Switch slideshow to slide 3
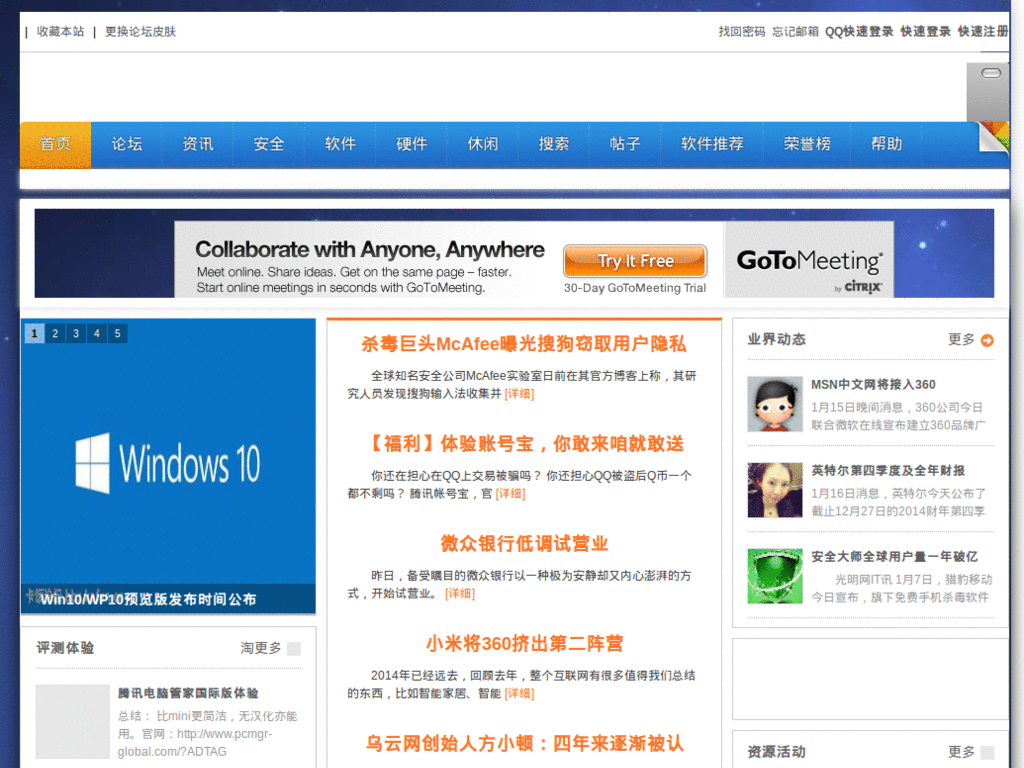This screenshot has width=1024, height=768. pyautogui.click(x=76, y=334)
